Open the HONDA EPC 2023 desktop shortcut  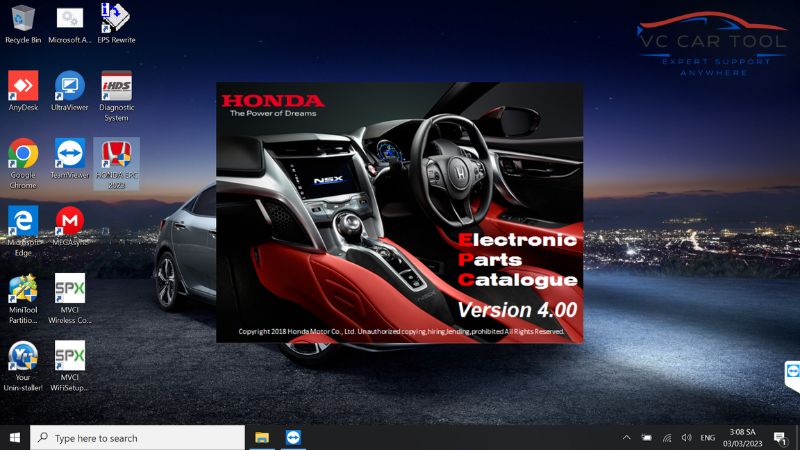point(116,155)
